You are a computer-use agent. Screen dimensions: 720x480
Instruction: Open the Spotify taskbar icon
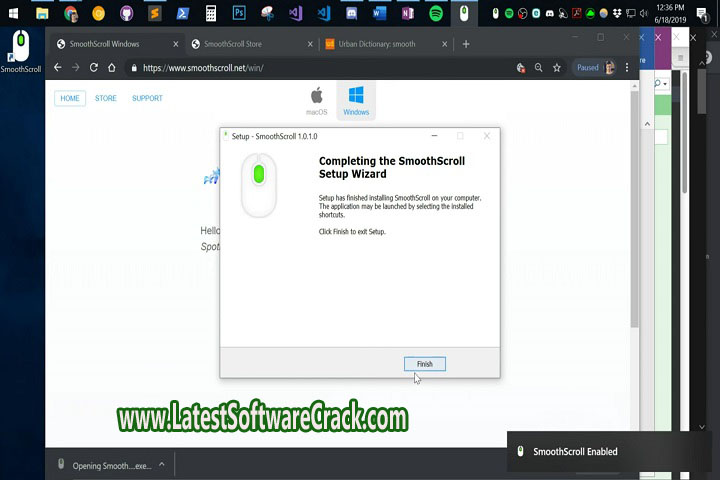click(436, 14)
